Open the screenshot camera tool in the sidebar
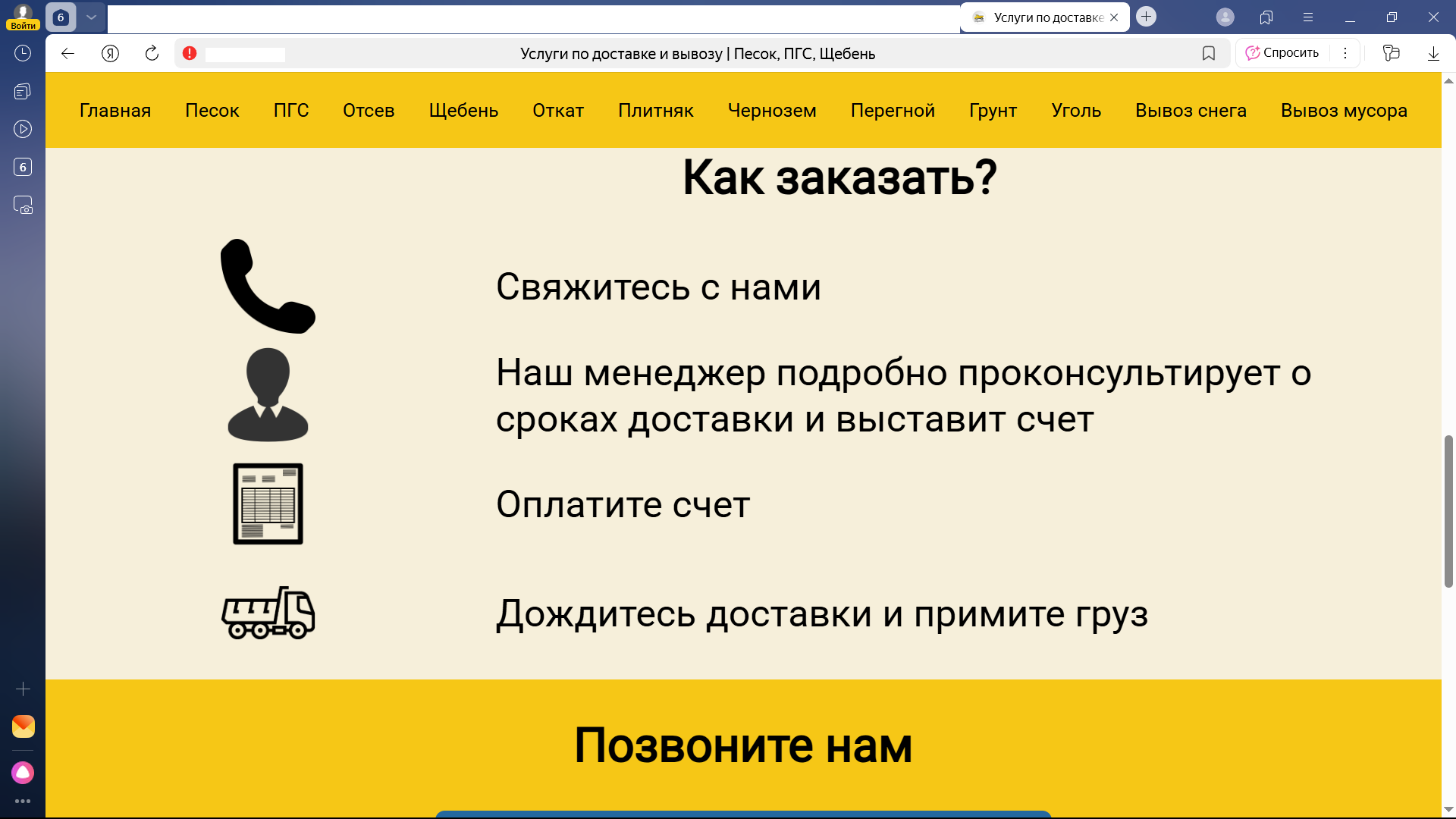The image size is (1456, 819). pyautogui.click(x=23, y=206)
